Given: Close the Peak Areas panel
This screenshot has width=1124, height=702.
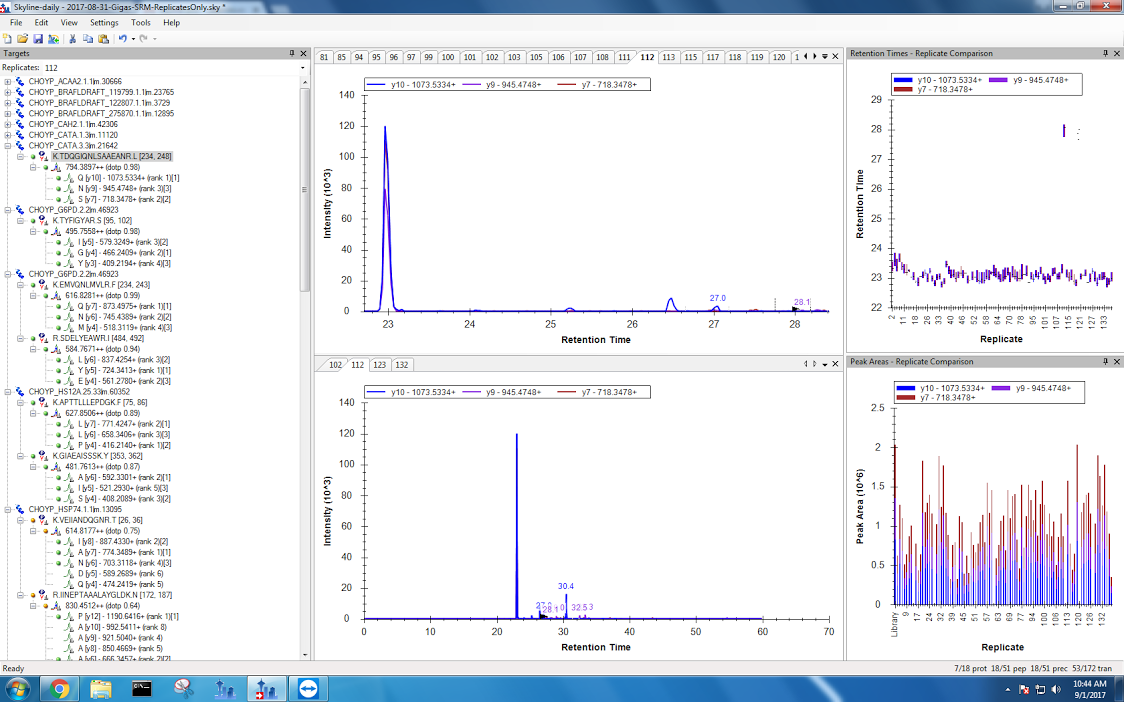Looking at the screenshot, I should [x=1117, y=361].
